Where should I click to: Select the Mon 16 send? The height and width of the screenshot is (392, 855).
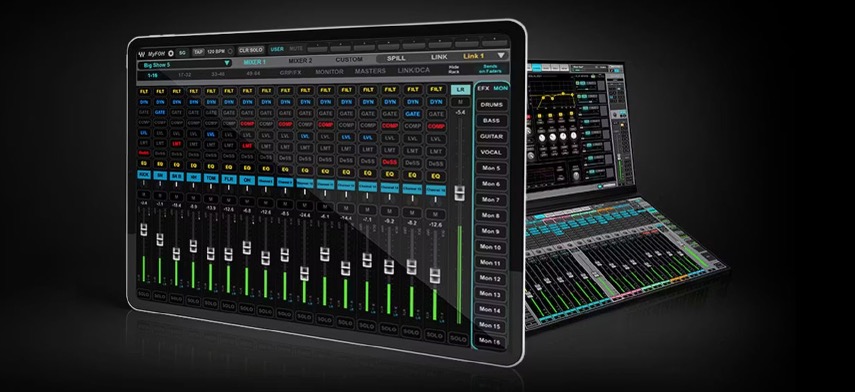pyautogui.click(x=489, y=342)
